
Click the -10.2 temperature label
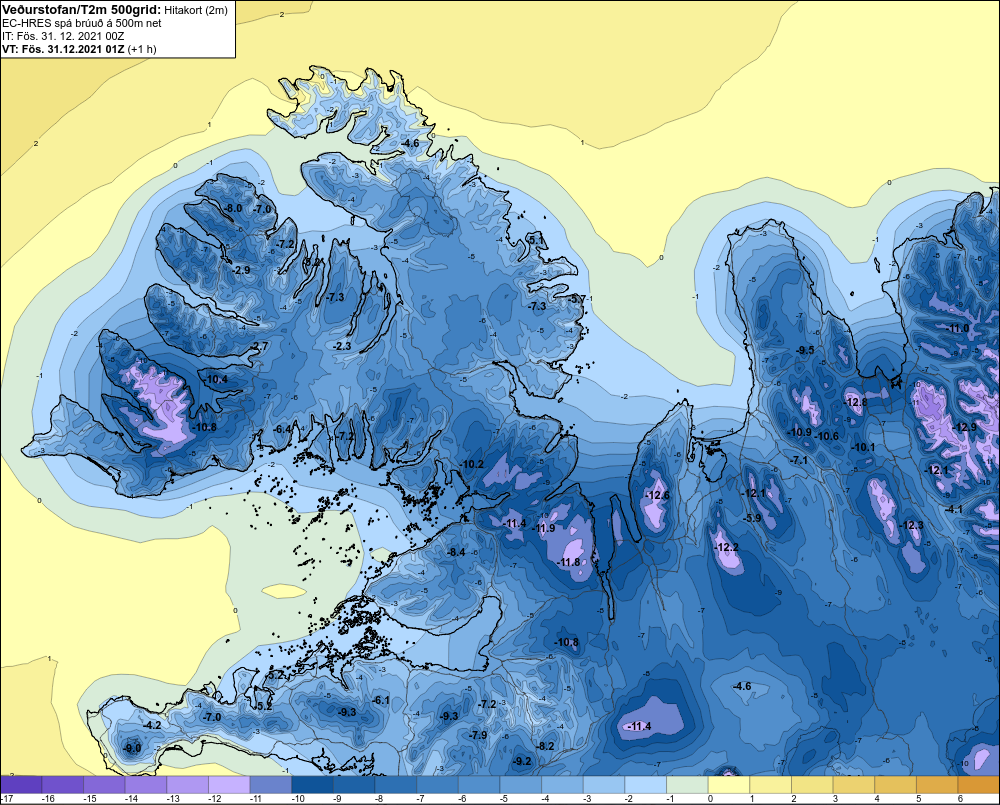click(x=473, y=464)
